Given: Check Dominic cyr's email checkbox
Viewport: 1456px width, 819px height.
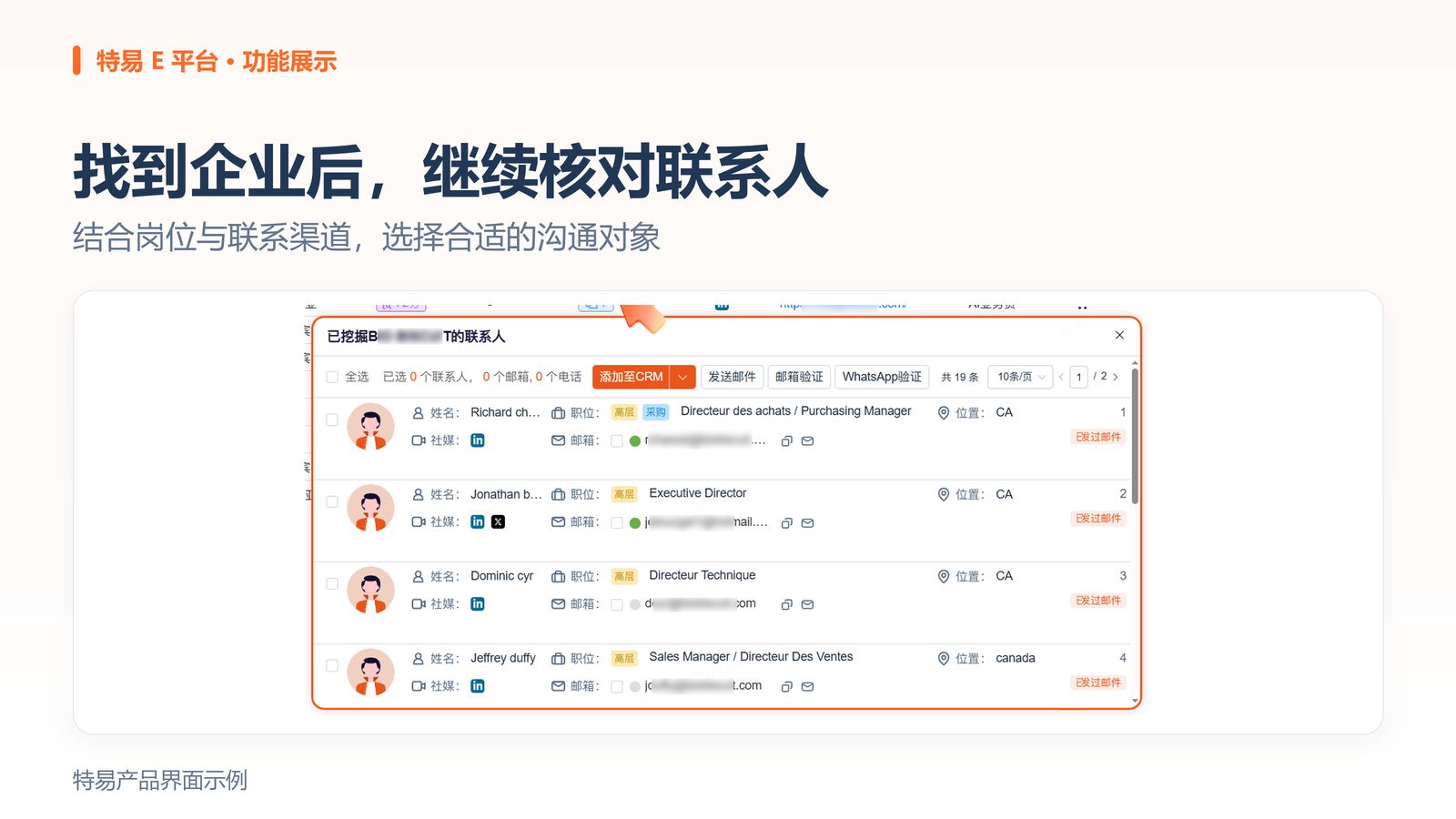Looking at the screenshot, I should tap(617, 605).
